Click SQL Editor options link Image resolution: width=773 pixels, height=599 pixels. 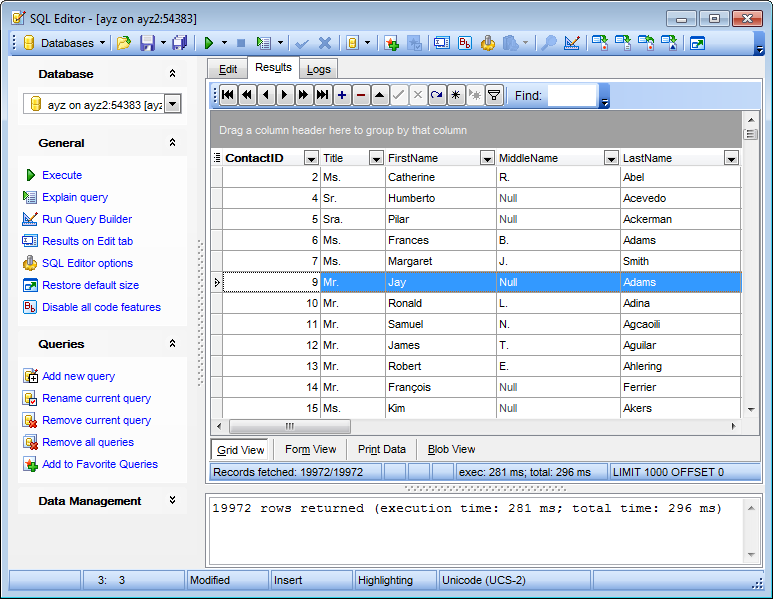pyautogui.click(x=87, y=263)
